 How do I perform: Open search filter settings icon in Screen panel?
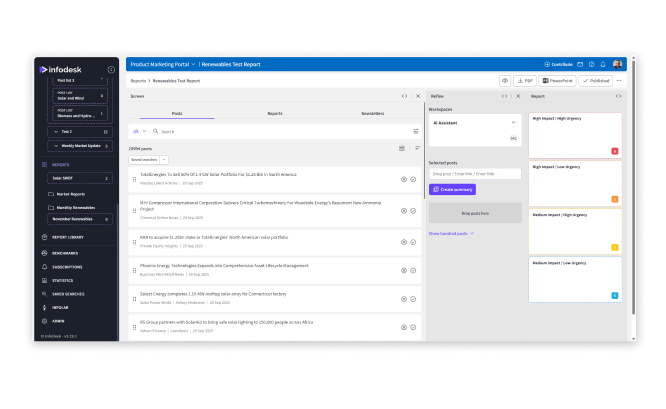coord(416,131)
